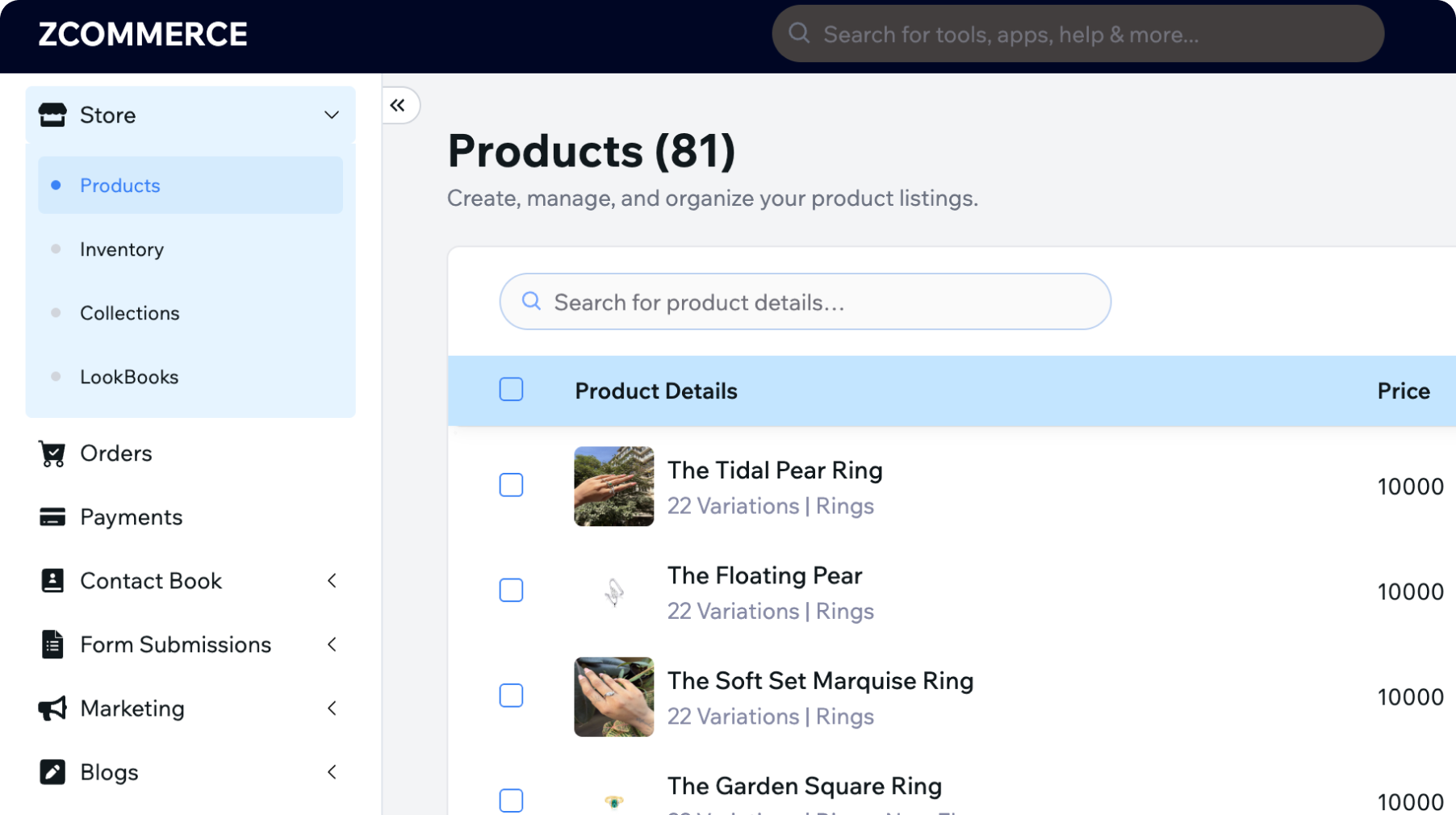Click the Payments credit card icon
This screenshot has width=1456, height=815.
[52, 517]
